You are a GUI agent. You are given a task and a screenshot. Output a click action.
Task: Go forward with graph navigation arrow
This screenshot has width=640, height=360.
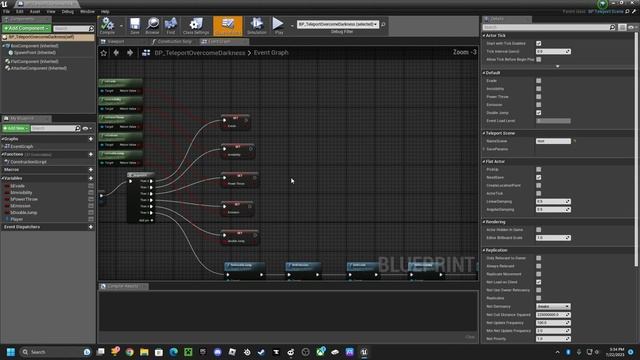pyautogui.click(x=130, y=53)
